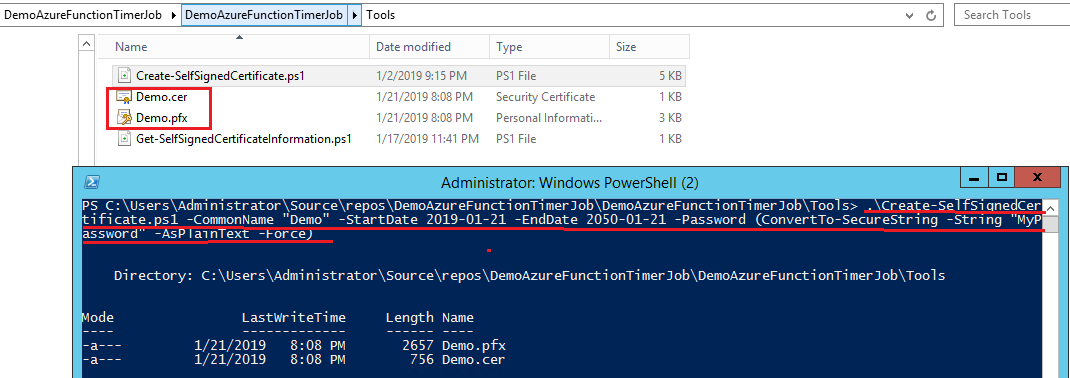Click the 1/2/2019 9:15 PM date cell
The width and height of the screenshot is (1070, 378).
click(x=421, y=76)
